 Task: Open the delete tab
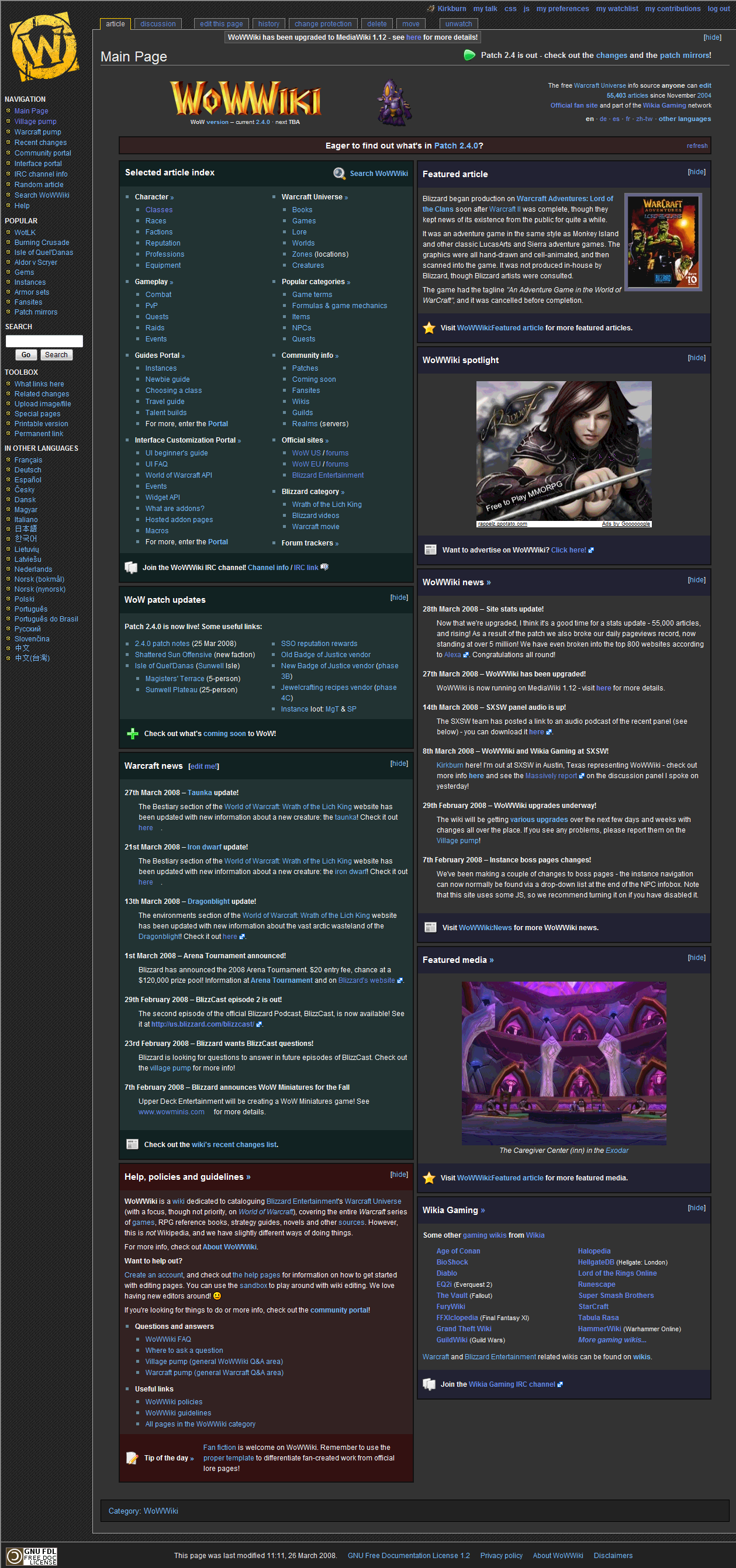pyautogui.click(x=377, y=24)
